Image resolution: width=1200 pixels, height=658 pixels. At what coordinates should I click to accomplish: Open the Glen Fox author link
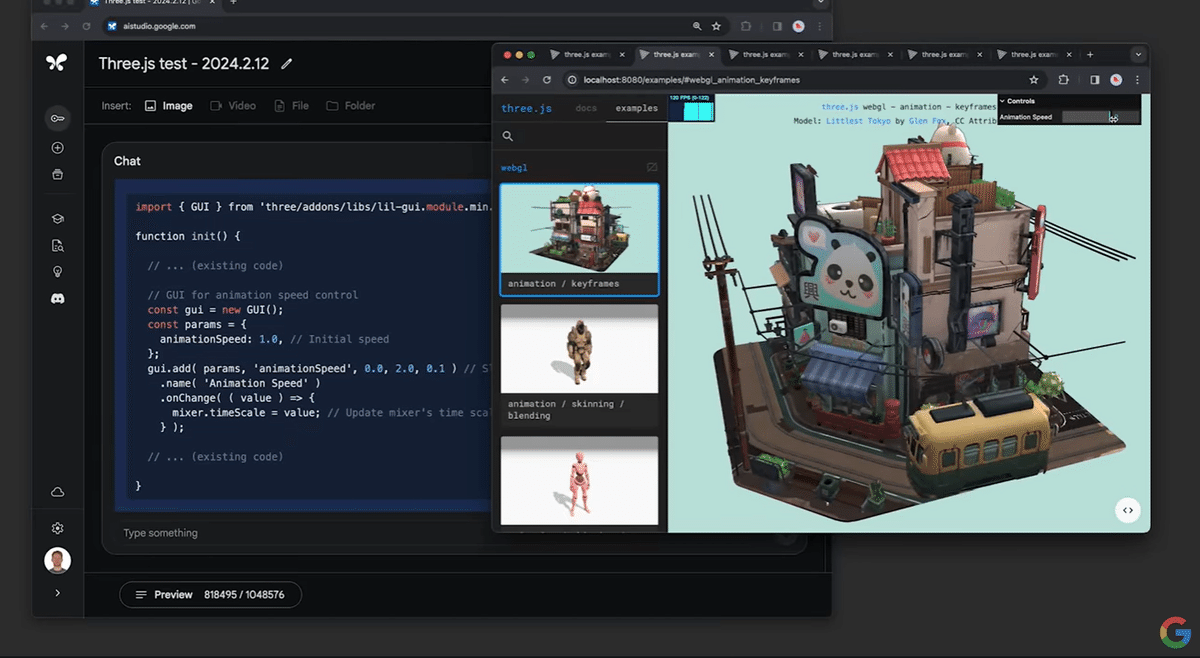pos(927,121)
